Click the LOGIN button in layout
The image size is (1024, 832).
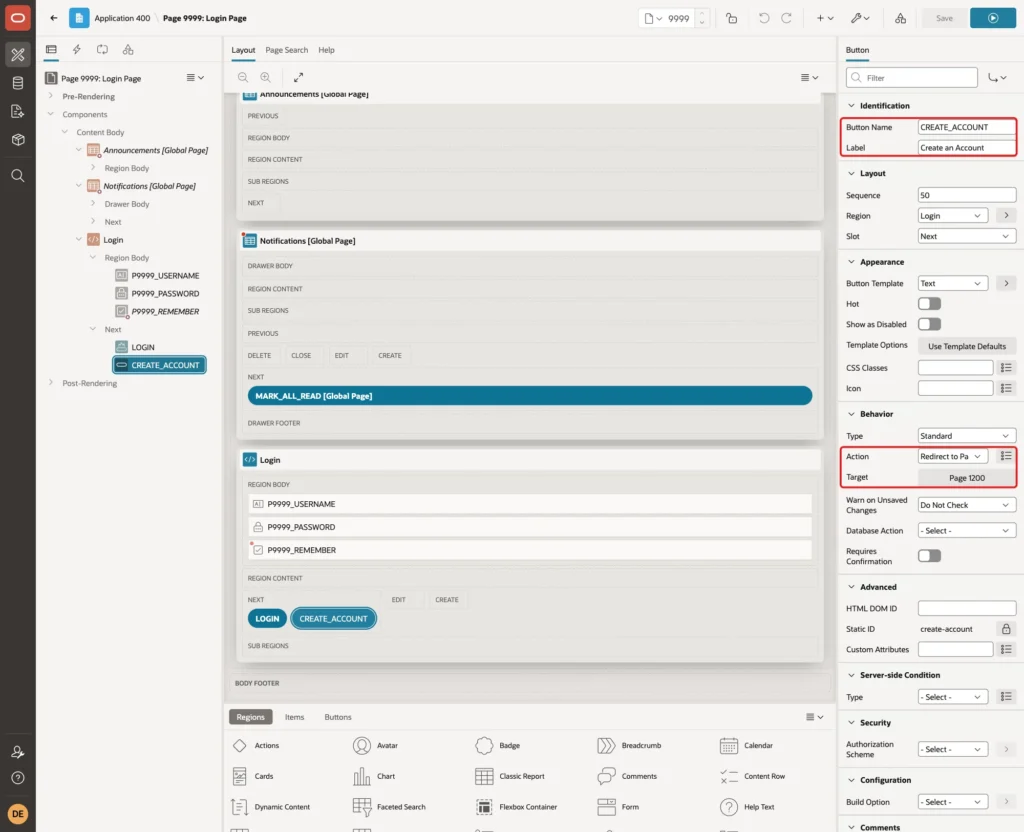click(x=267, y=618)
